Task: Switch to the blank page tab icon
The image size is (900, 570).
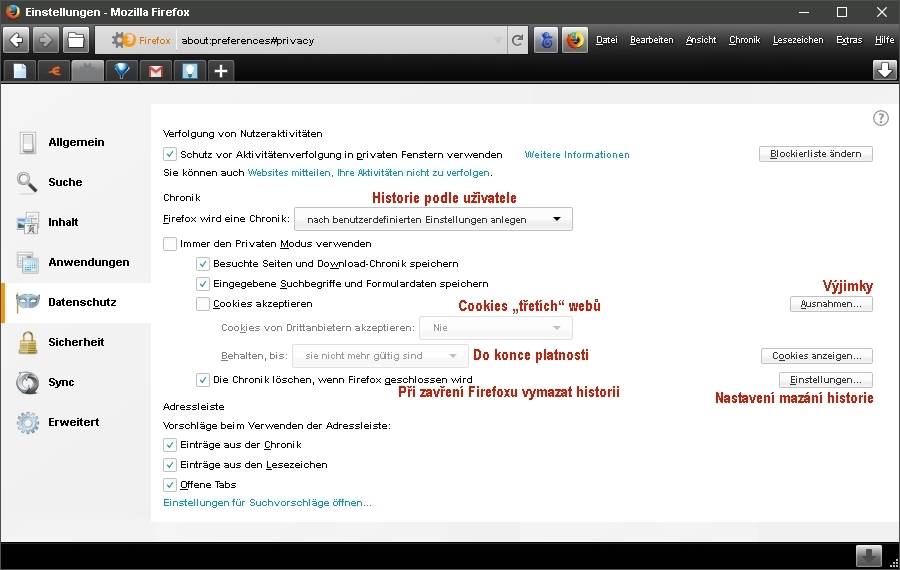Action: coord(20,71)
